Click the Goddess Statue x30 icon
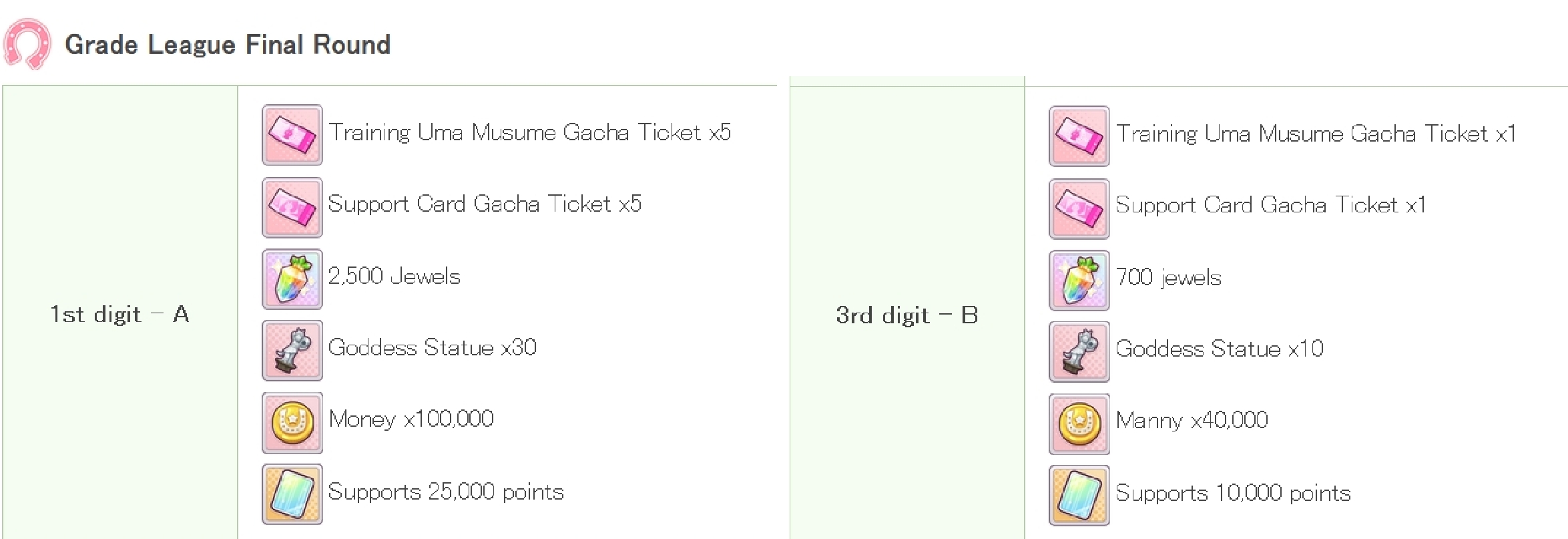The width and height of the screenshot is (1568, 539). (x=292, y=351)
